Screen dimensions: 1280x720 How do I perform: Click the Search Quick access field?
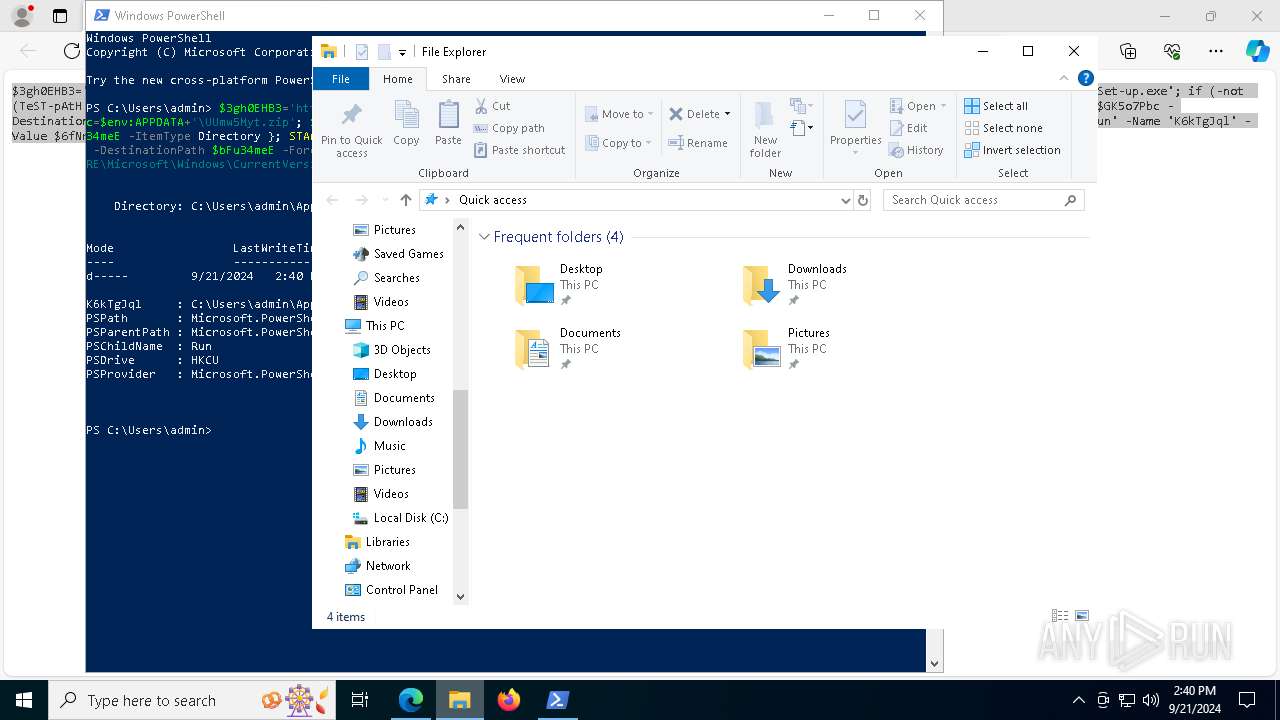tap(983, 200)
